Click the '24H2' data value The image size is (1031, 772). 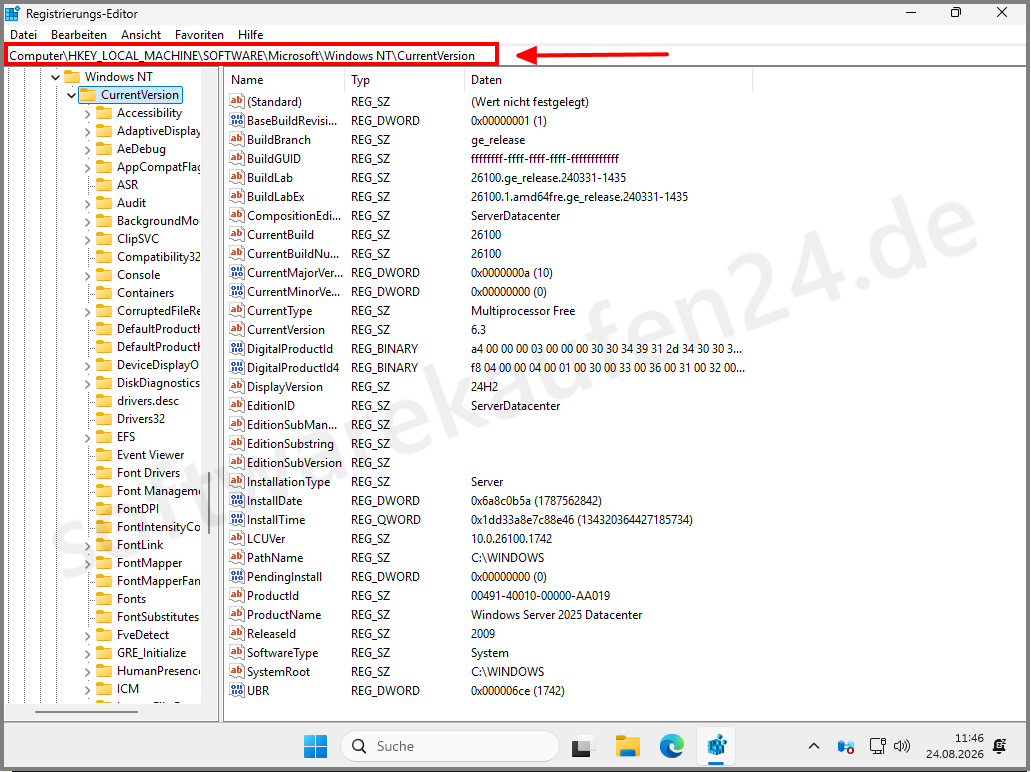485,387
